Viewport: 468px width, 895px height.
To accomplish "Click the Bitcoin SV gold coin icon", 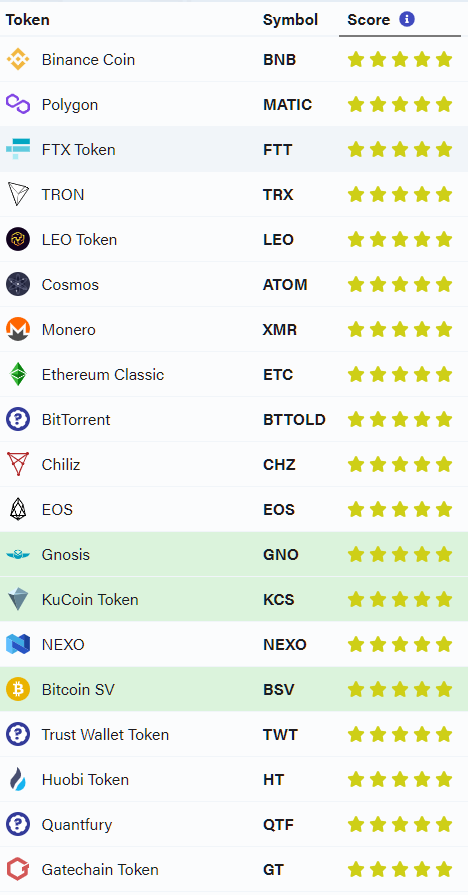I will pos(18,689).
